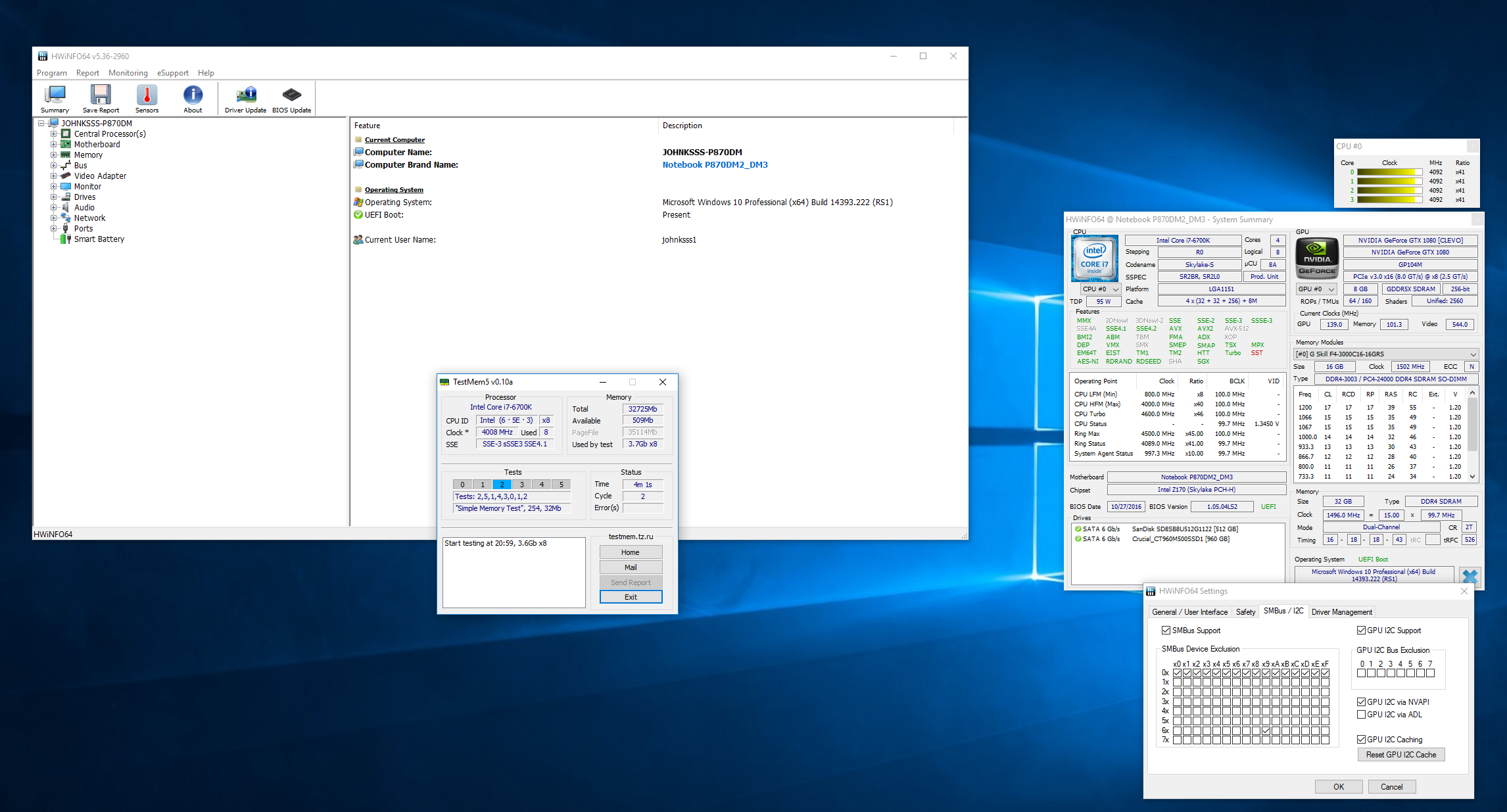Click the HWiNFO64 Settings title icon
1507x812 pixels.
(x=1151, y=591)
